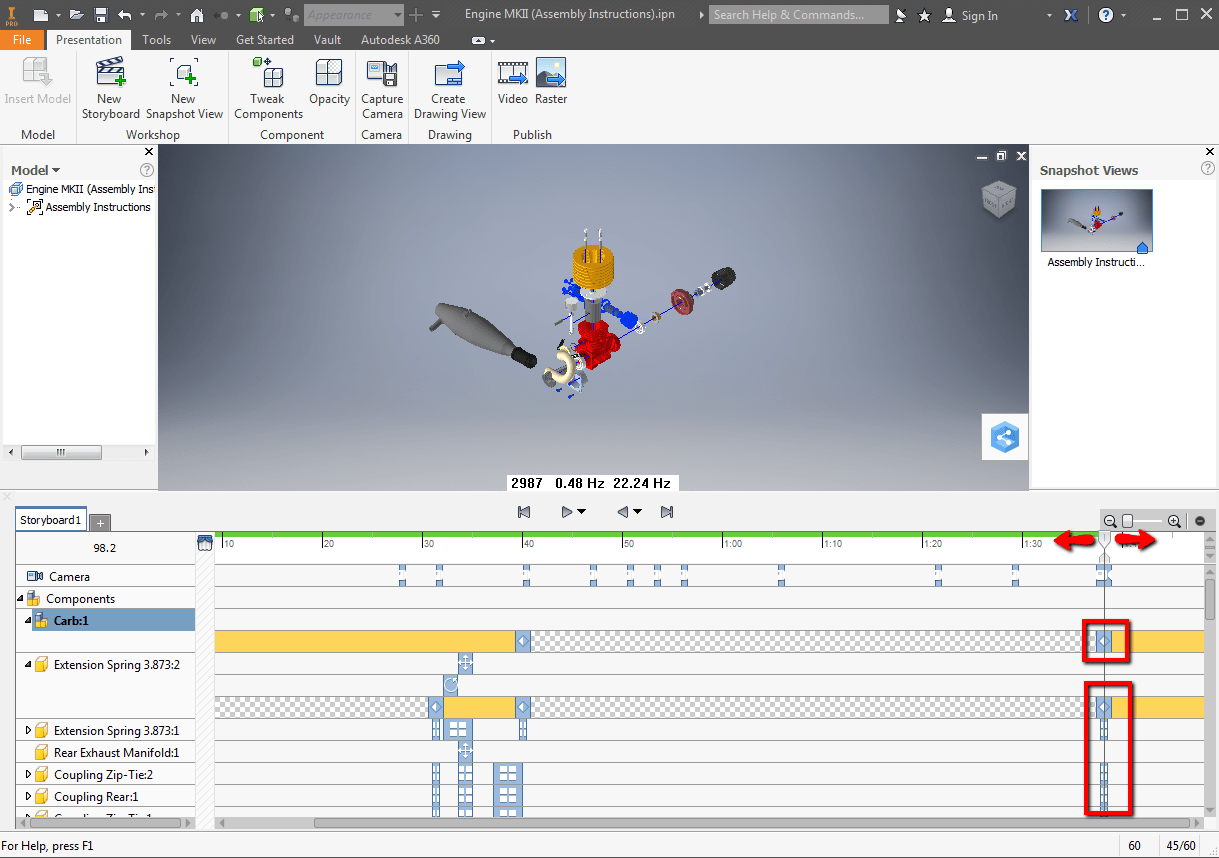
Task: Open Help with the question mark icon
Action: pos(1105,14)
